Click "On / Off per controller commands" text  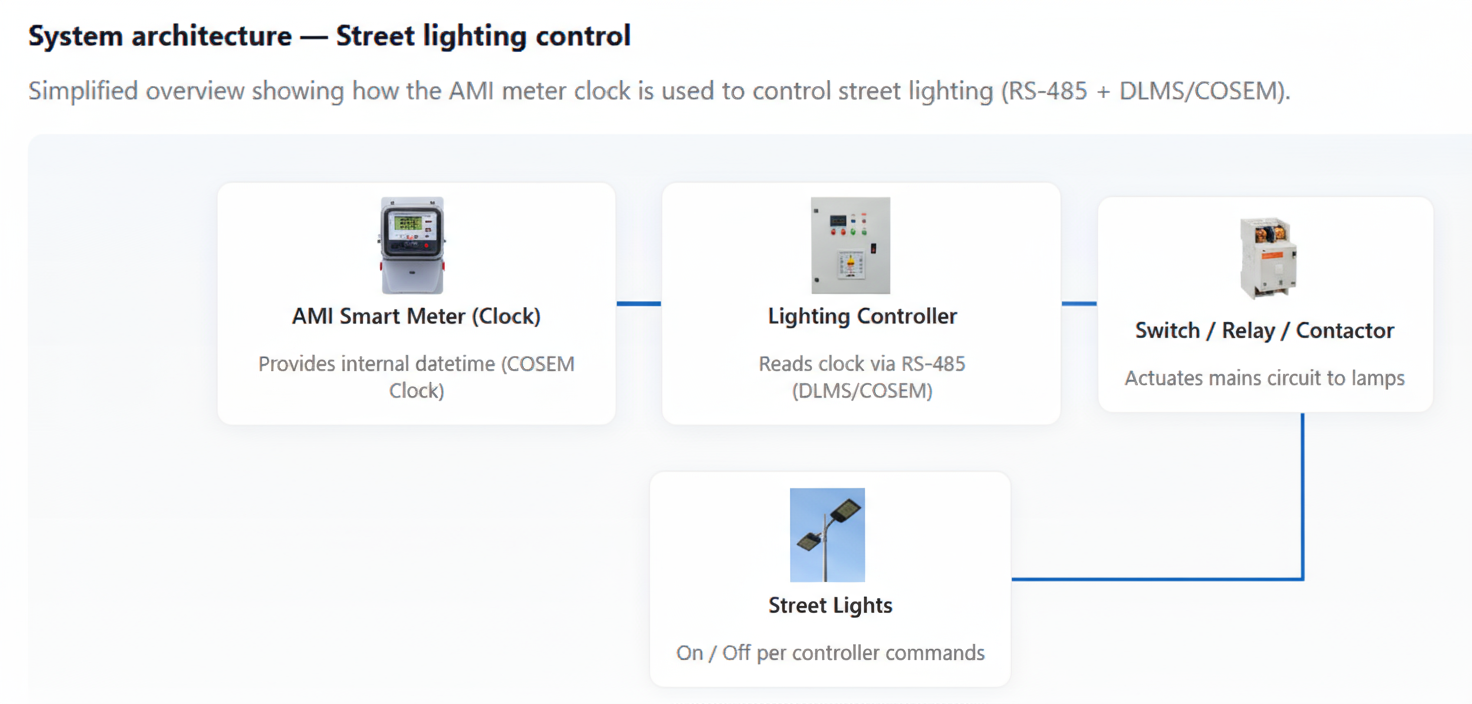[x=830, y=654]
